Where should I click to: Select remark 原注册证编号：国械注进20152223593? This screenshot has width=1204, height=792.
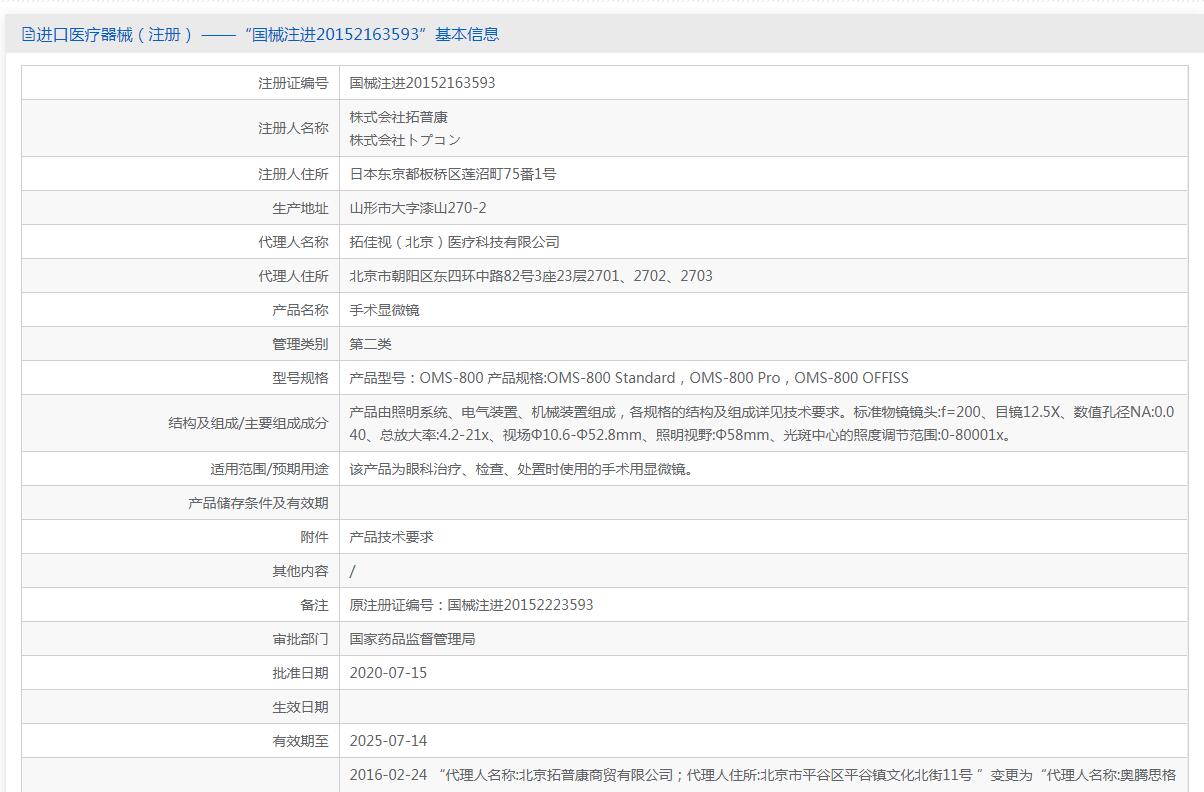point(471,605)
